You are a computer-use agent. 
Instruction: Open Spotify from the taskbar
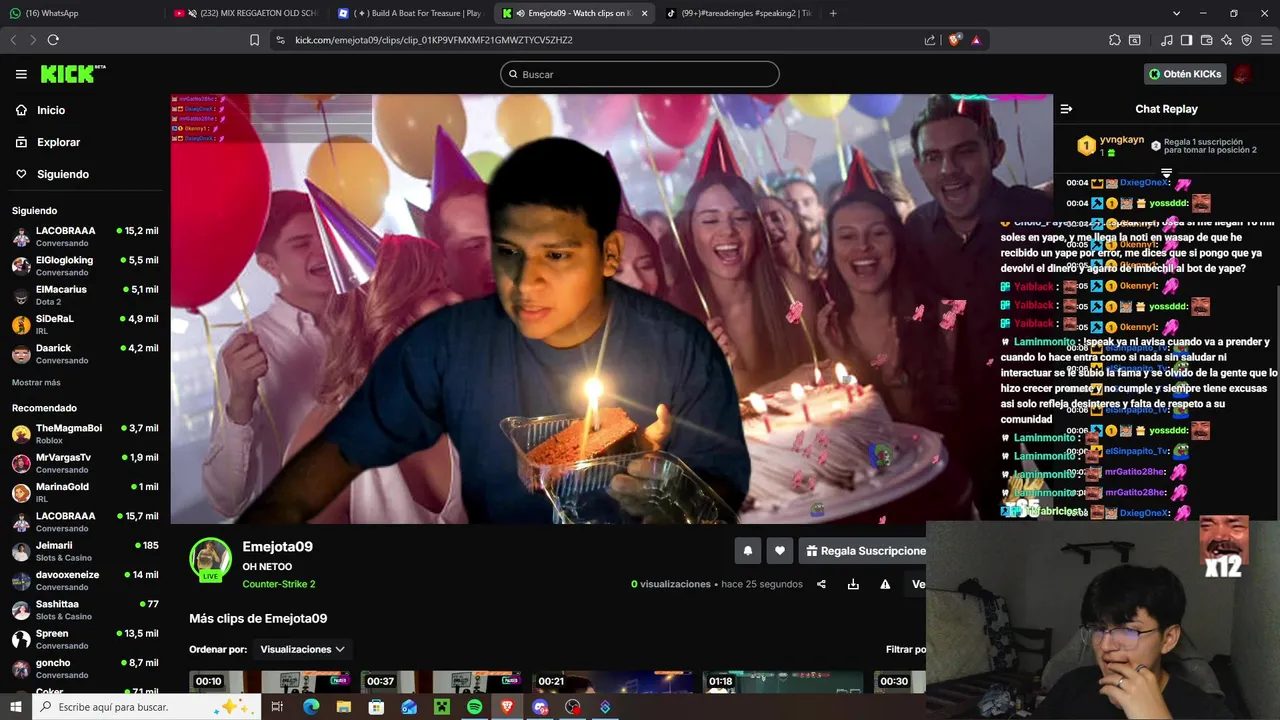click(474, 707)
